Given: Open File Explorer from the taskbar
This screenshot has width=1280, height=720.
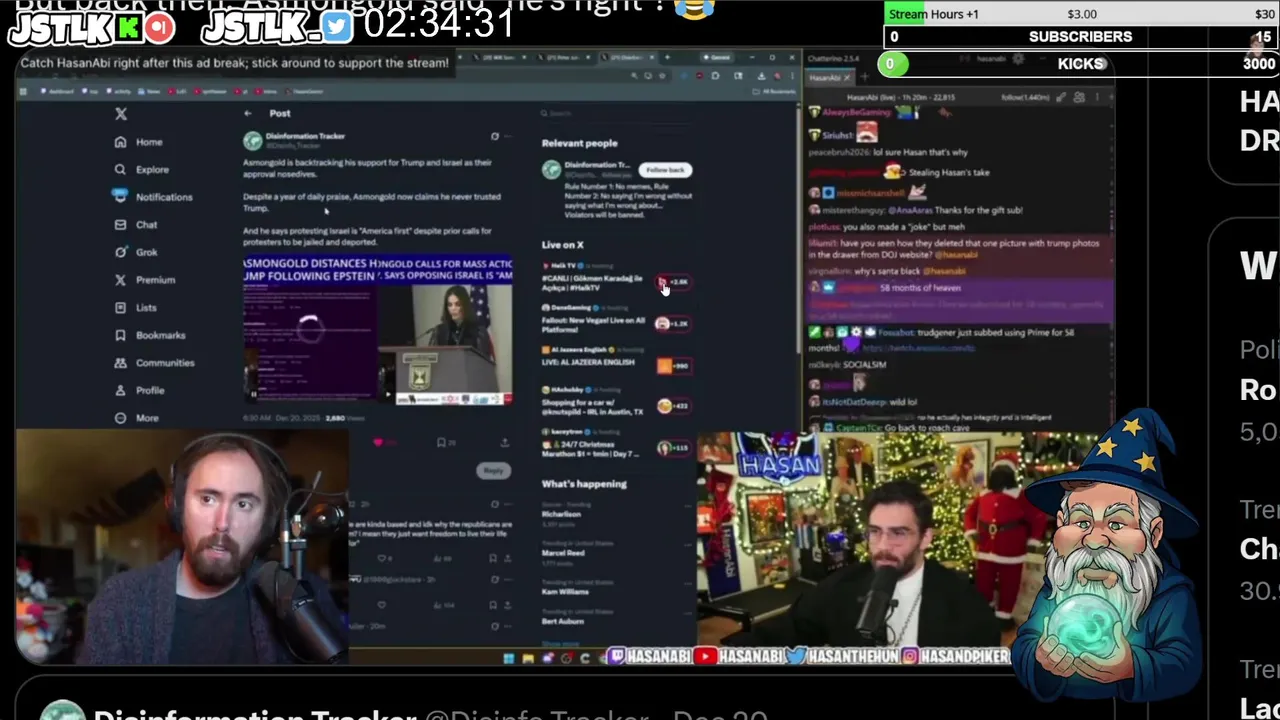Looking at the screenshot, I should point(528,658).
